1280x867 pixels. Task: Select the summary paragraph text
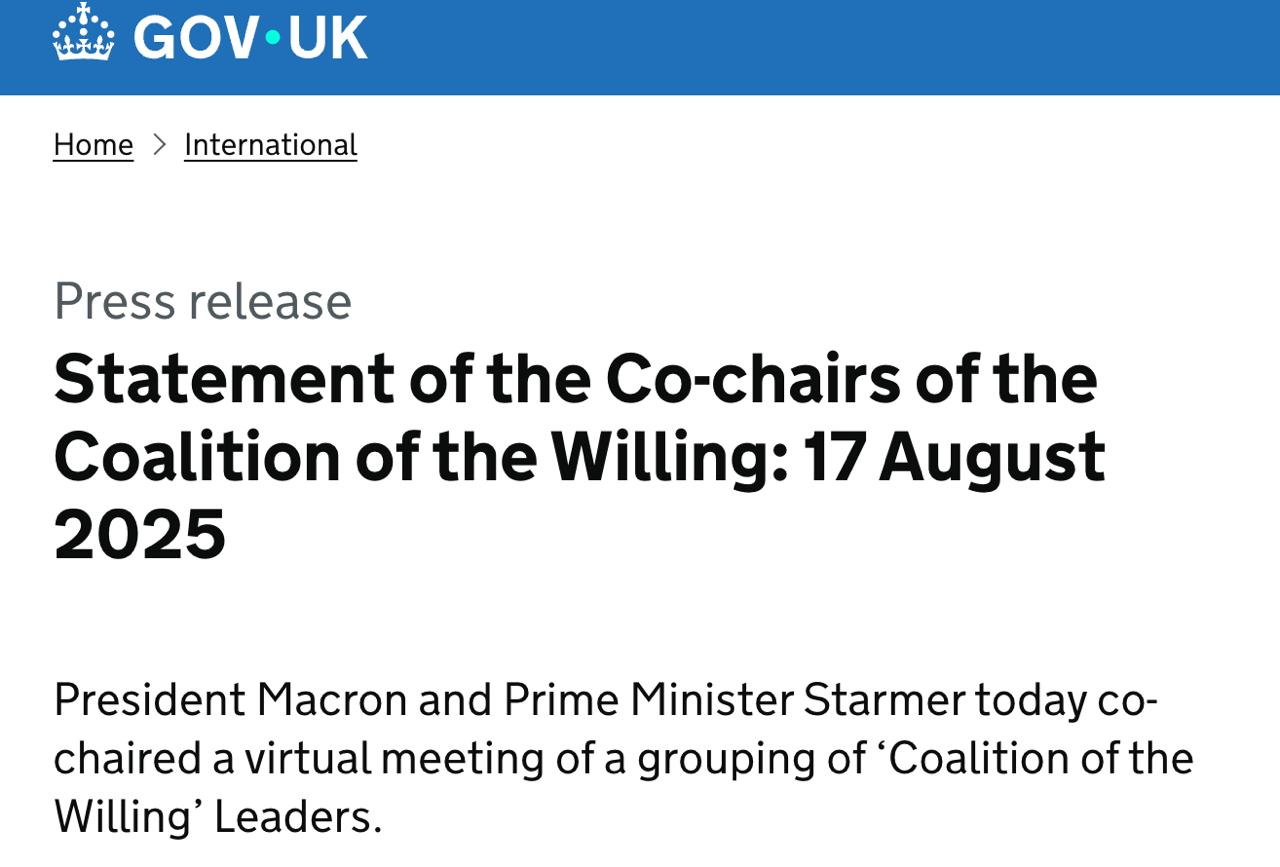coord(620,757)
